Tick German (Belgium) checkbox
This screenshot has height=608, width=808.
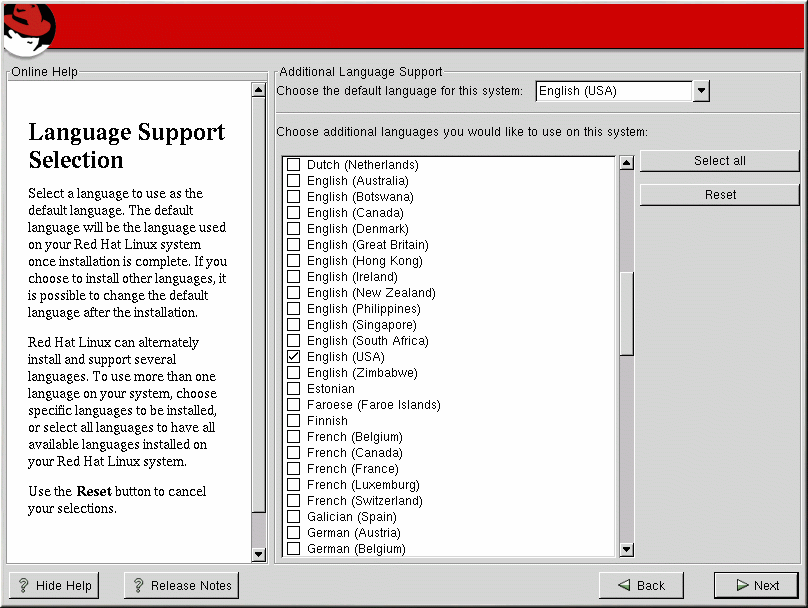click(x=293, y=548)
